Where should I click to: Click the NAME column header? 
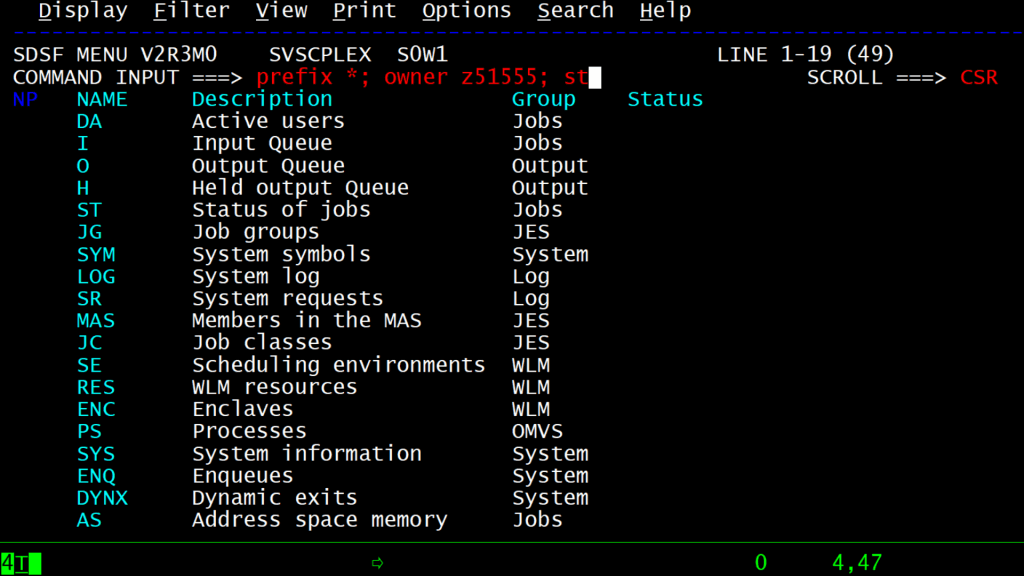(x=103, y=99)
